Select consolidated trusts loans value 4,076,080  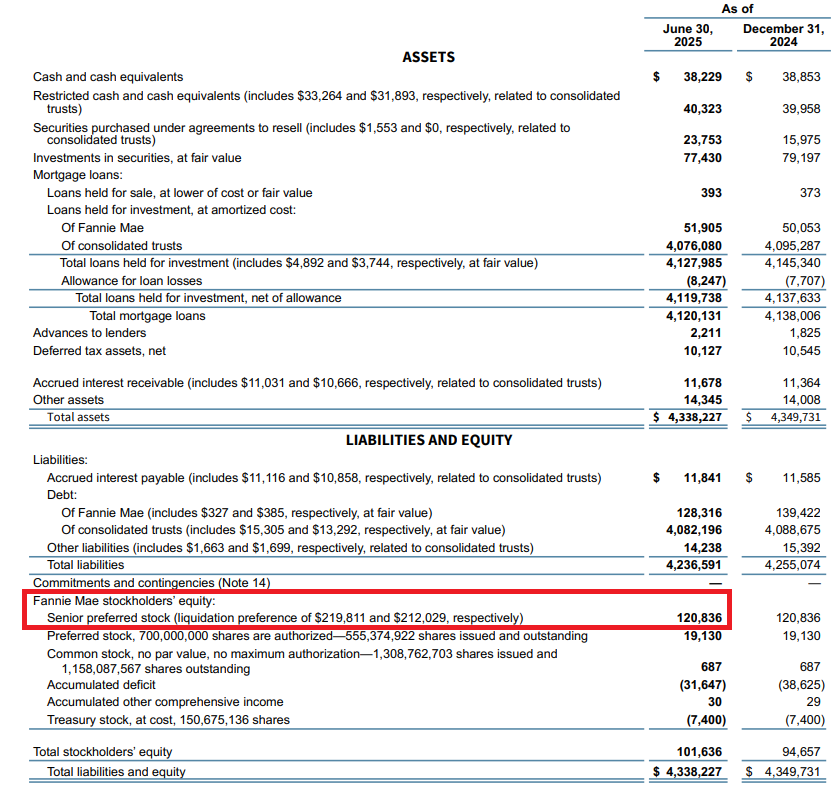click(x=694, y=246)
